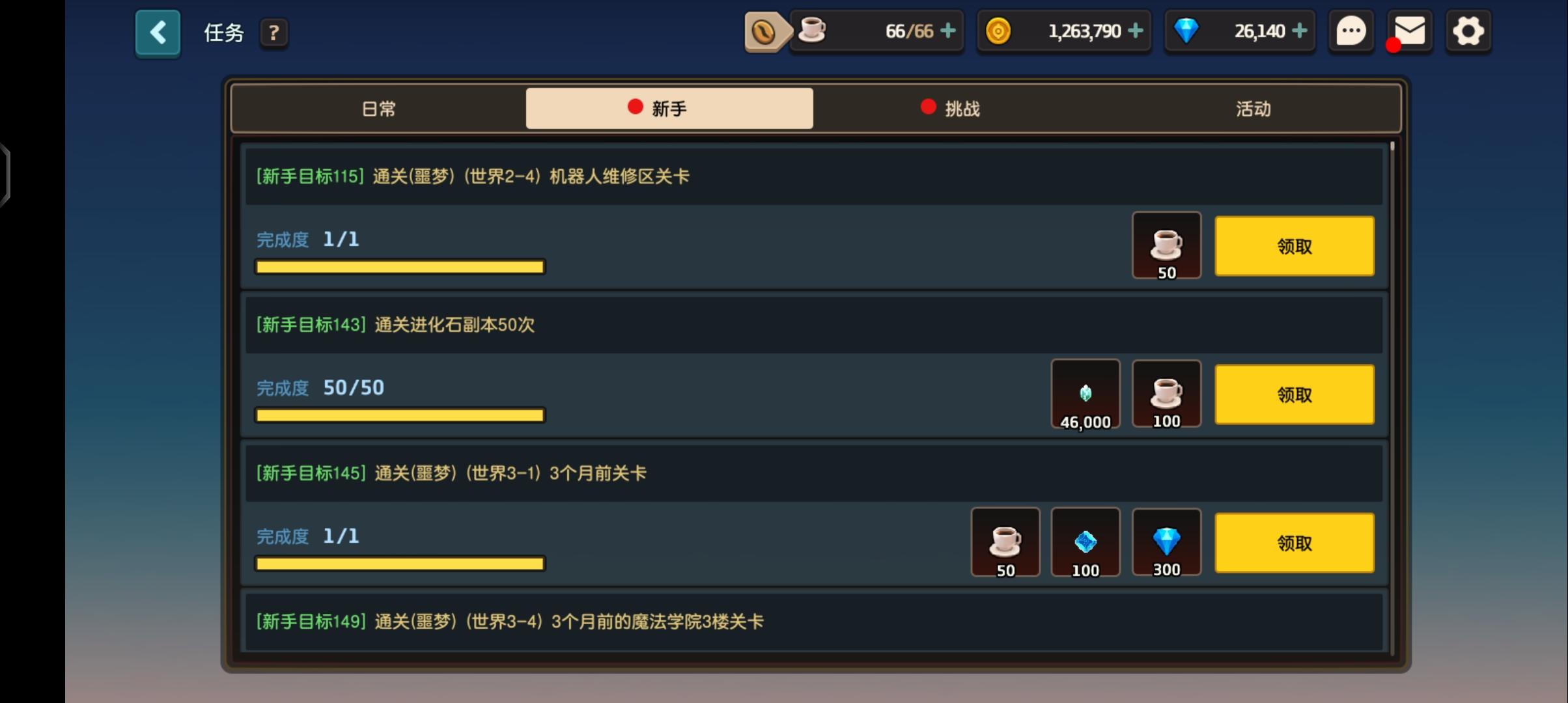Viewport: 1568px width, 703px height.
Task: Buy more diamonds with plus sign
Action: pyautogui.click(x=1300, y=31)
